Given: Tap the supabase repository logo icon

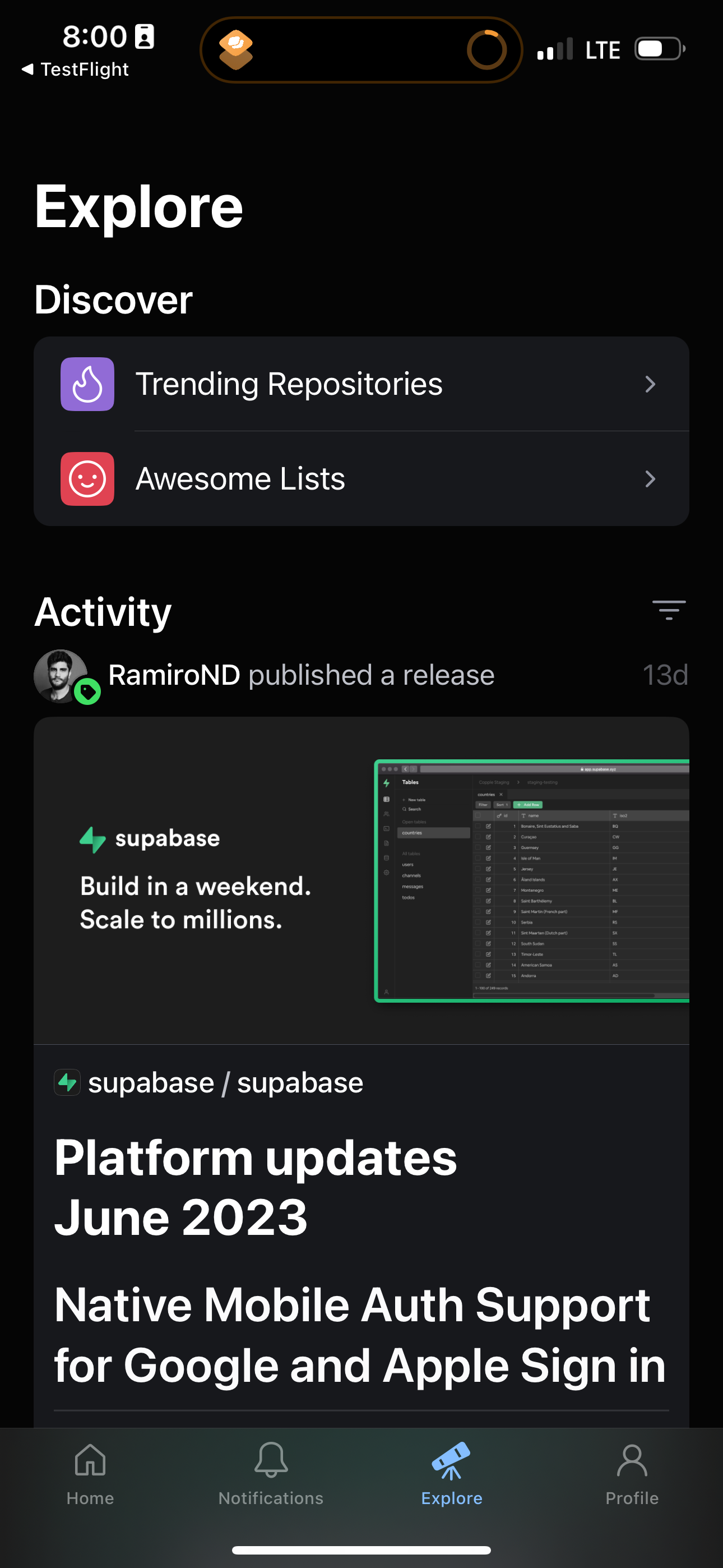Looking at the screenshot, I should click(67, 1082).
